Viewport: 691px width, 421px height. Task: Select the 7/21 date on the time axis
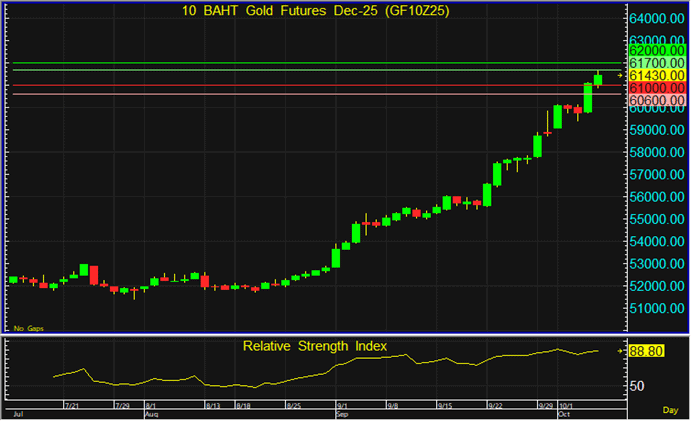(x=71, y=404)
